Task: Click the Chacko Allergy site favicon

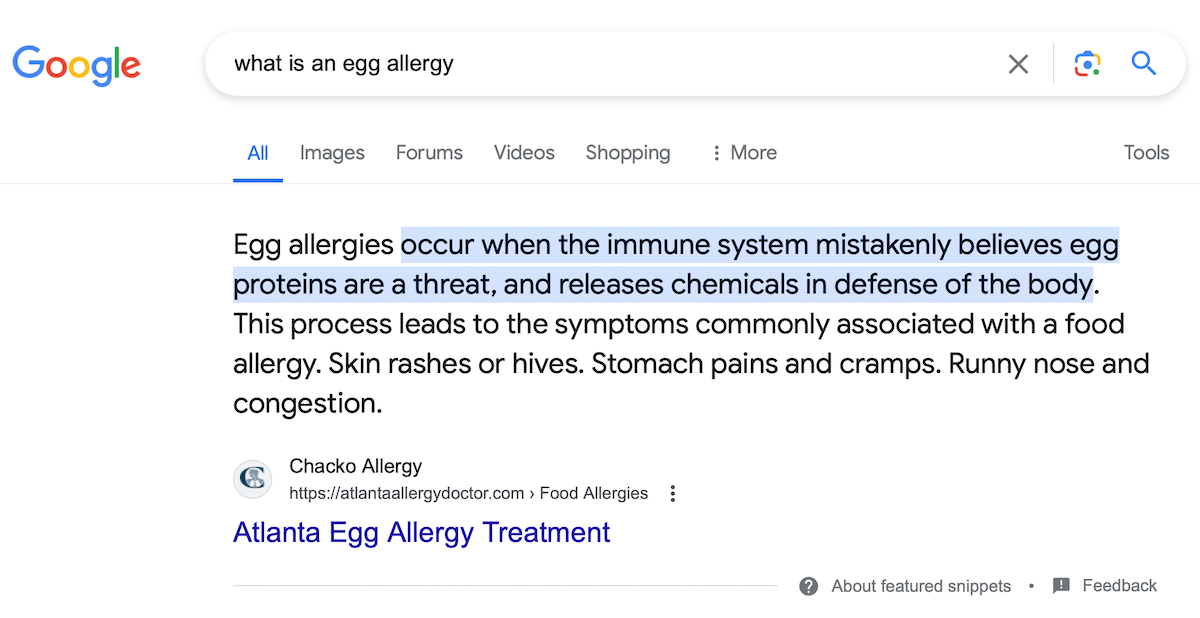Action: (252, 479)
